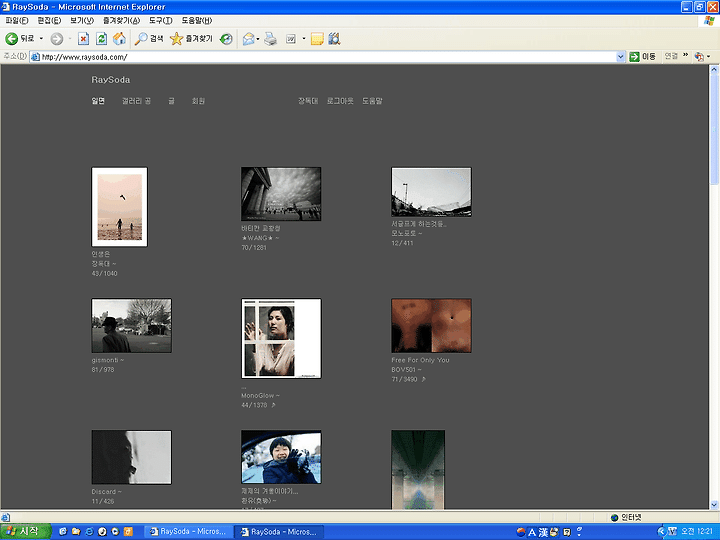Click the toolbar icon right of Links chevron
This screenshot has width=720, height=540.
pyautogui.click(x=699, y=56)
